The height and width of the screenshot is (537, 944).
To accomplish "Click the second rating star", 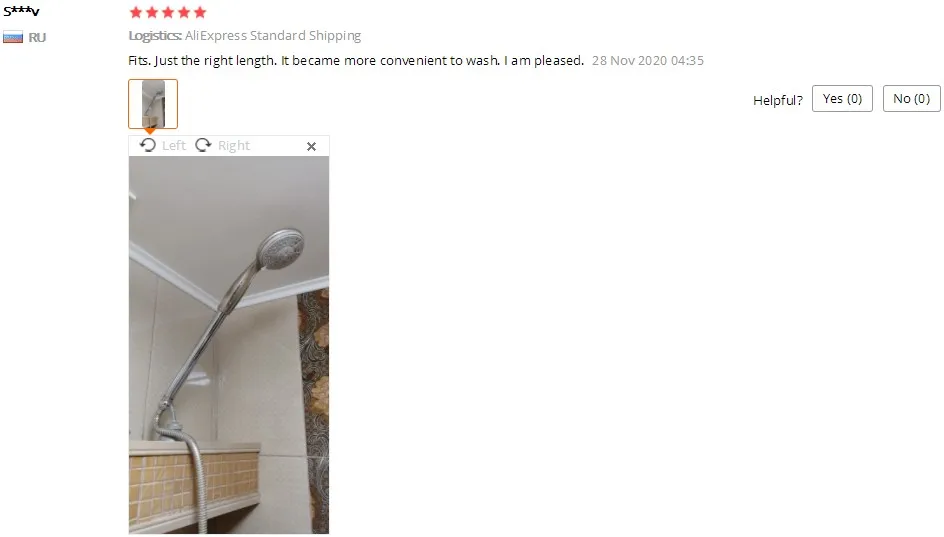I will click(x=152, y=12).
